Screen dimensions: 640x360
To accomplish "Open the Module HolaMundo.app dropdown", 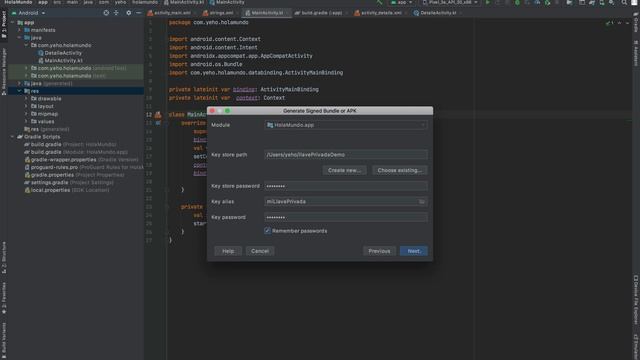I will click(346, 125).
